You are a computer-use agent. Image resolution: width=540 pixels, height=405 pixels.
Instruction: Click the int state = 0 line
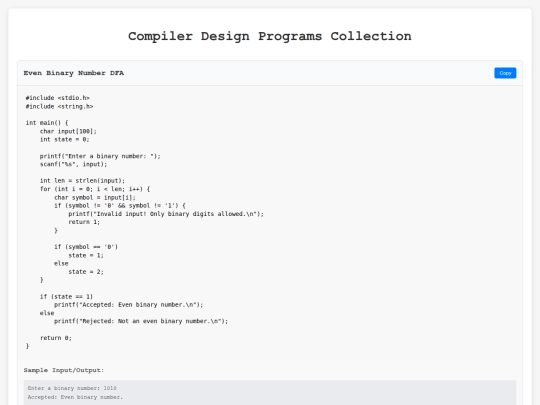pyautogui.click(x=64, y=139)
